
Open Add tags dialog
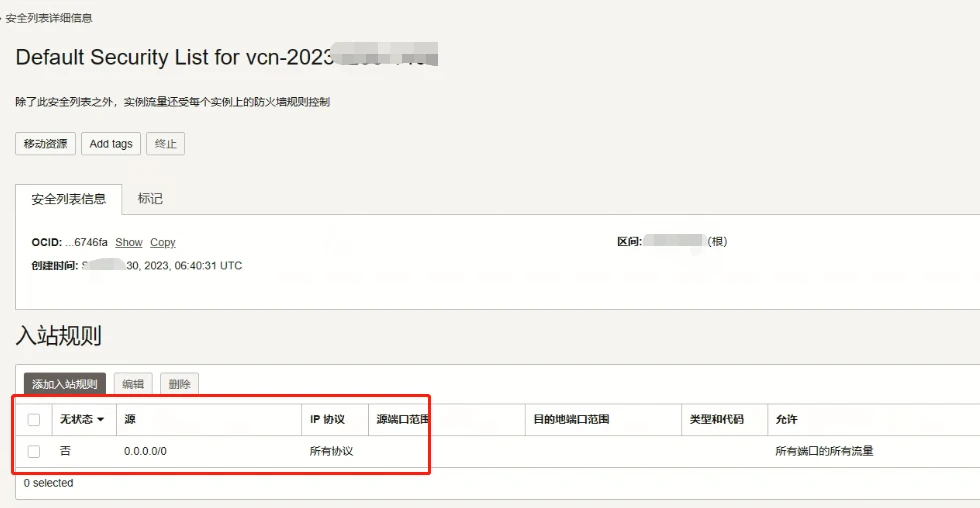(111, 144)
